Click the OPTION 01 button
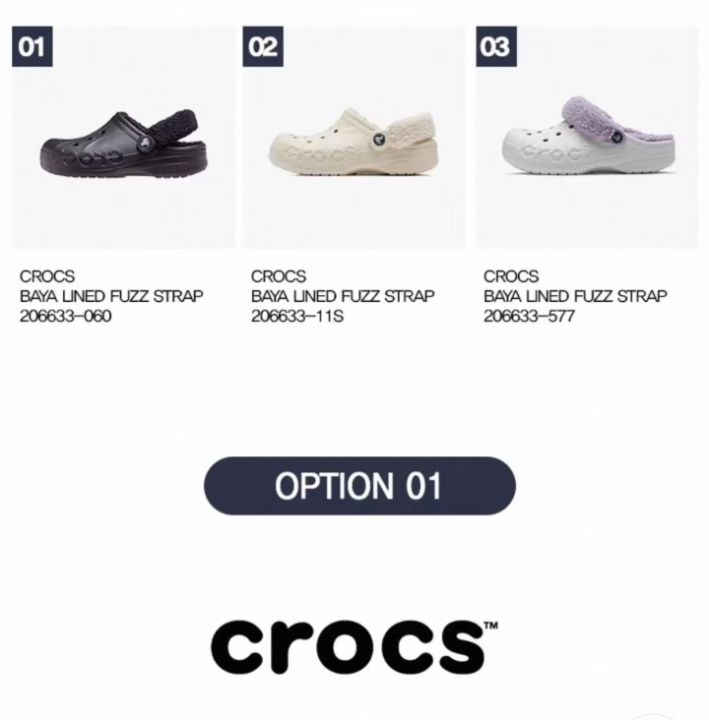This screenshot has width=709, height=720. tap(360, 486)
